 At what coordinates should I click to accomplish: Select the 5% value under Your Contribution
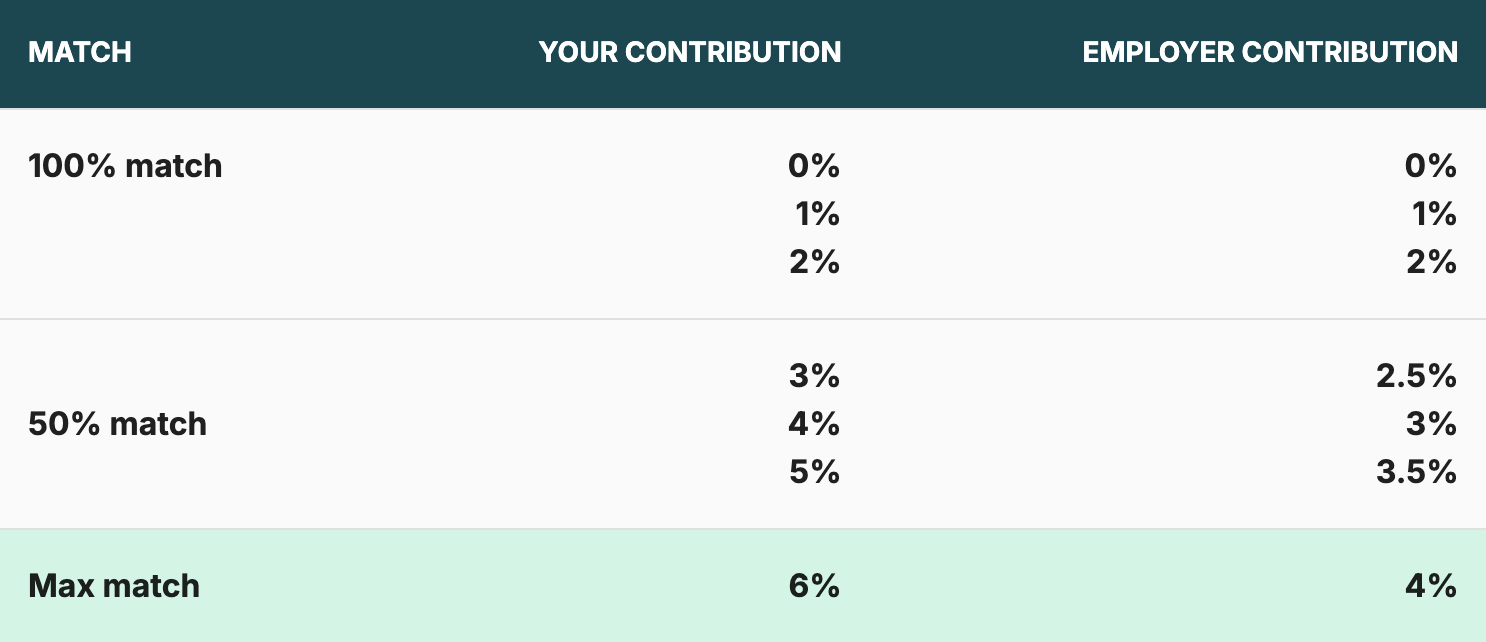(x=814, y=472)
